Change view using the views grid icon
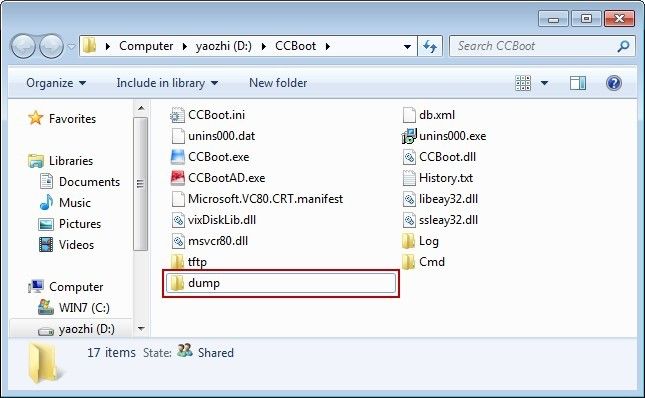 pos(523,83)
